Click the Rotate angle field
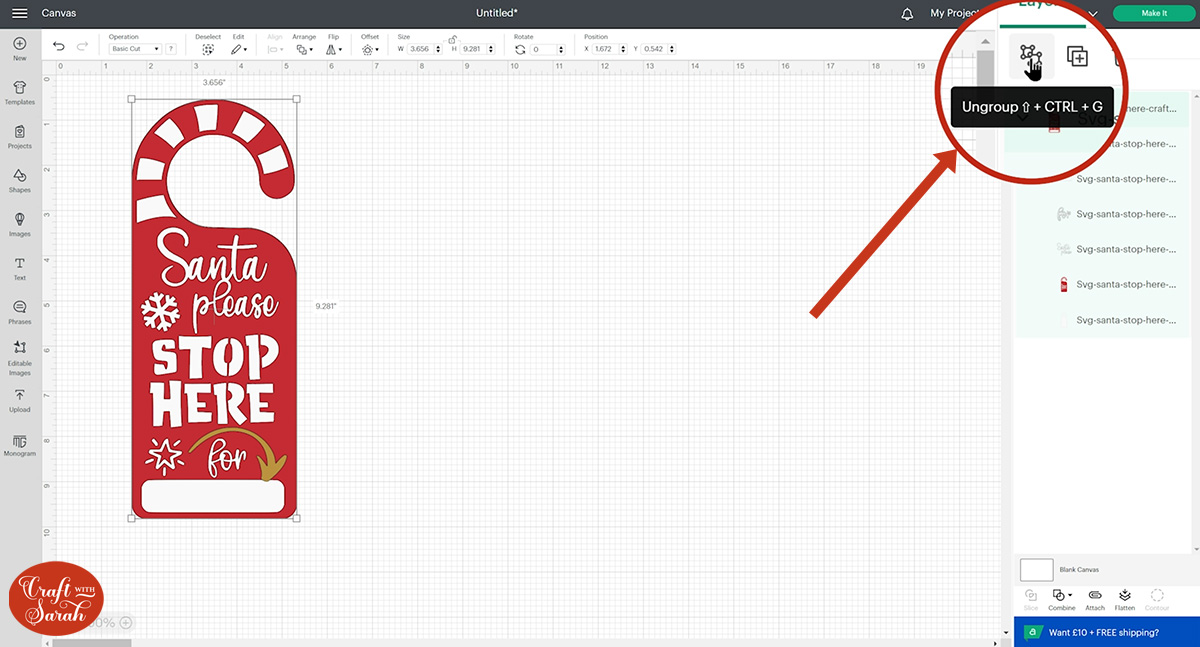 pyautogui.click(x=548, y=49)
